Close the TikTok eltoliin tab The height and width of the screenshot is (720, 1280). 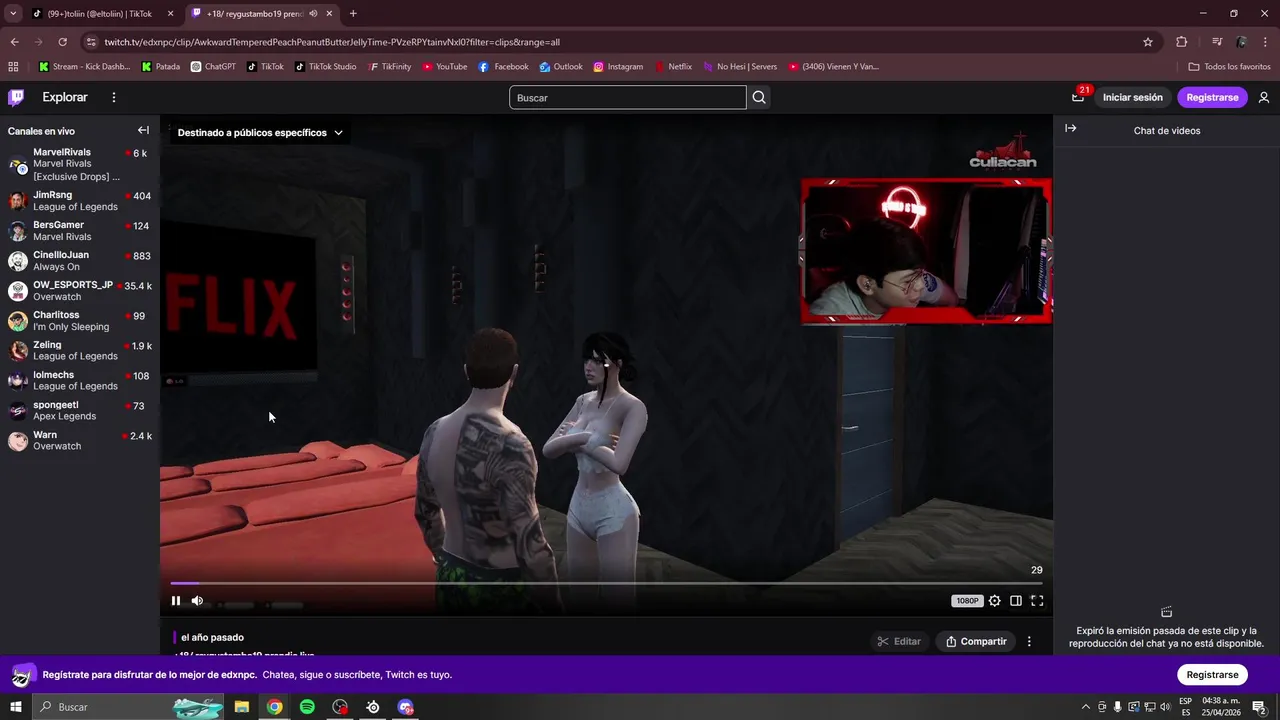170,14
